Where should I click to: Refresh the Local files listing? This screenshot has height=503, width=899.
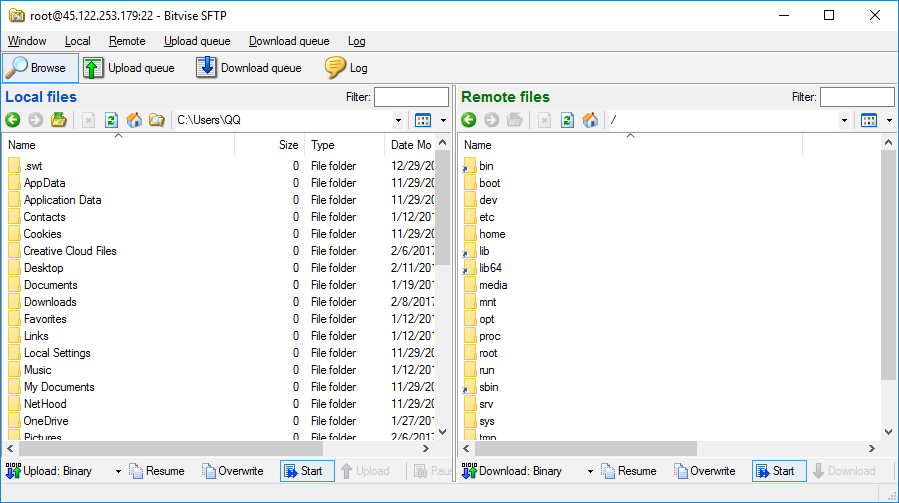point(111,120)
